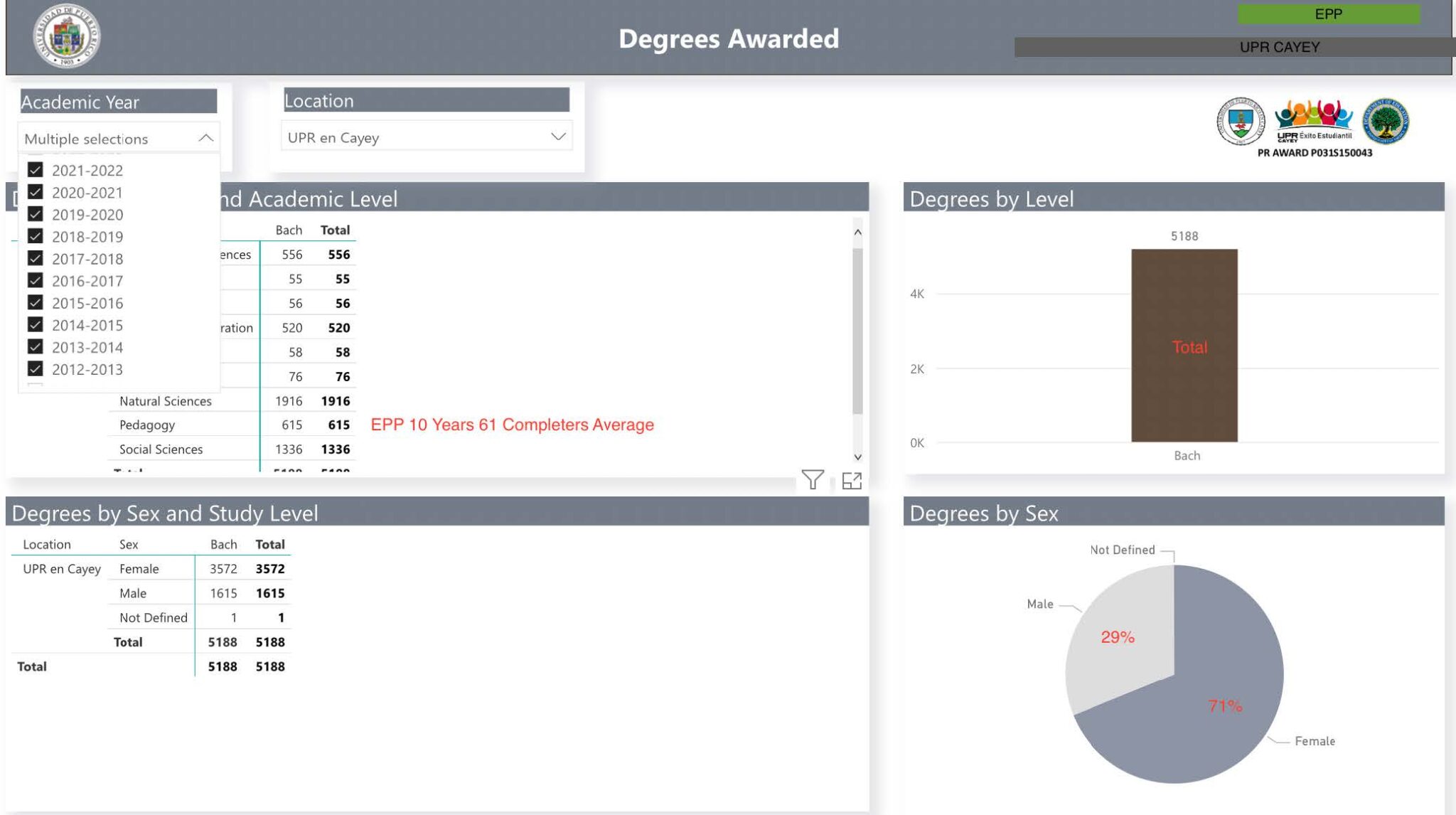Click the UPR CAYEY button
1456x815 pixels.
[x=1279, y=47]
